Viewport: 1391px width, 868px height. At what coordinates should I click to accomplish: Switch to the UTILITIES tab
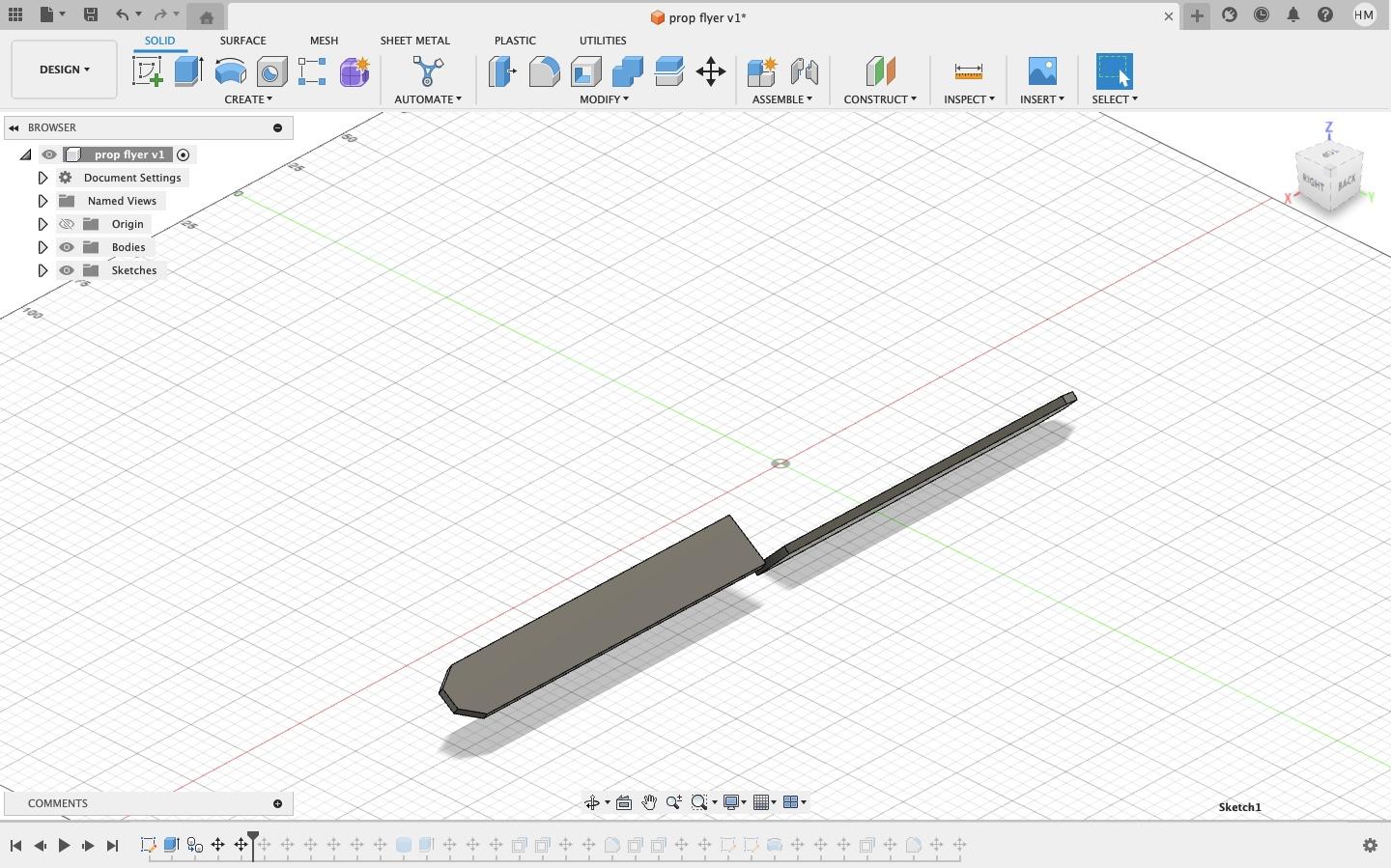(x=603, y=41)
